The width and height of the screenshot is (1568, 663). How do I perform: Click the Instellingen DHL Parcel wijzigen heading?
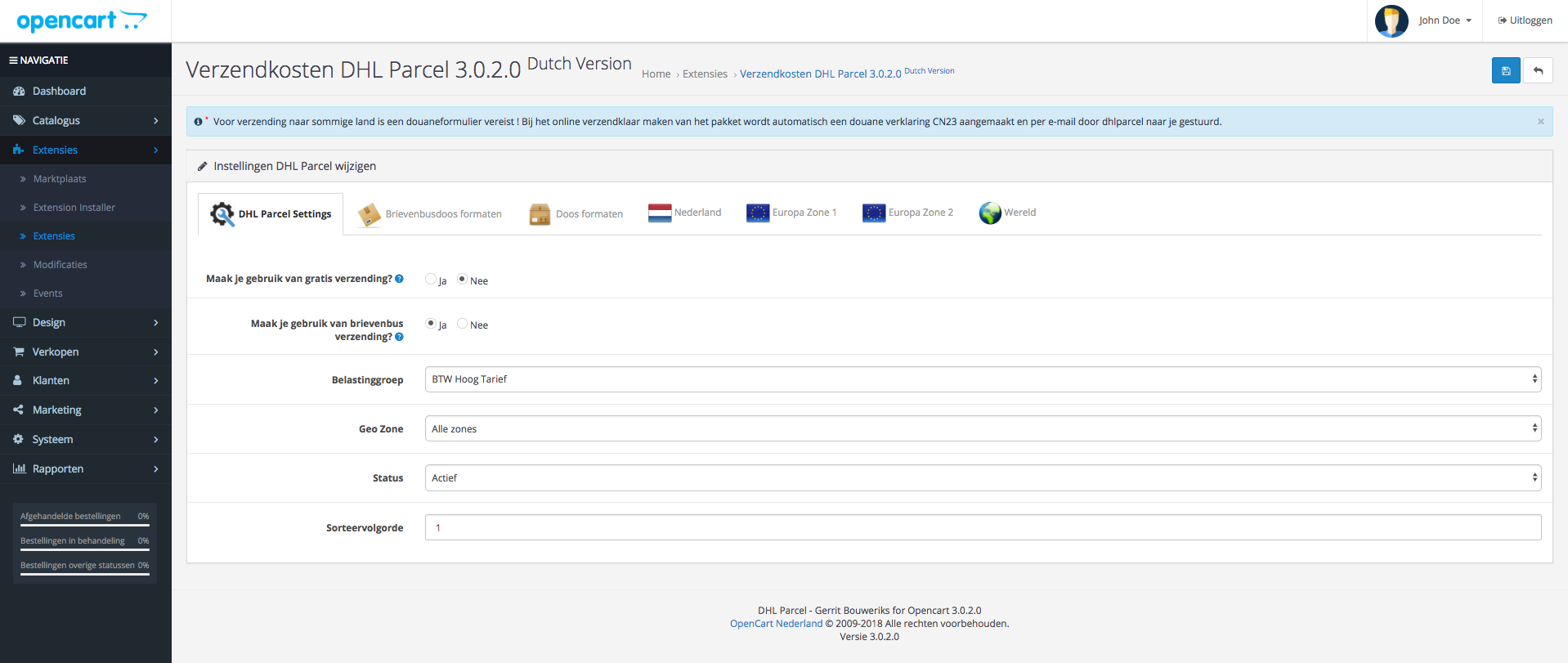point(295,166)
